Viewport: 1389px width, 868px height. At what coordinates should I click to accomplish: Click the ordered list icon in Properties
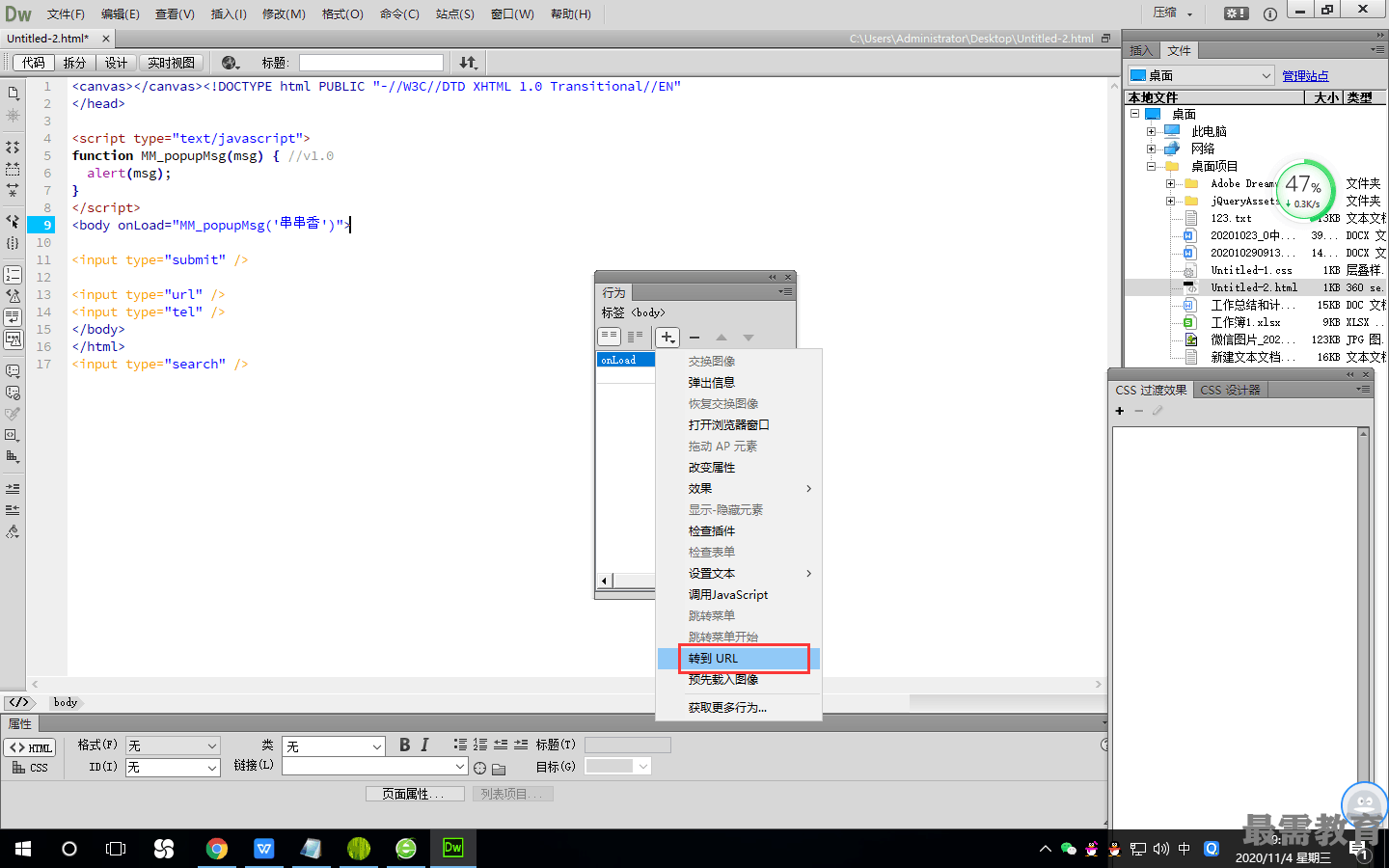coord(480,745)
